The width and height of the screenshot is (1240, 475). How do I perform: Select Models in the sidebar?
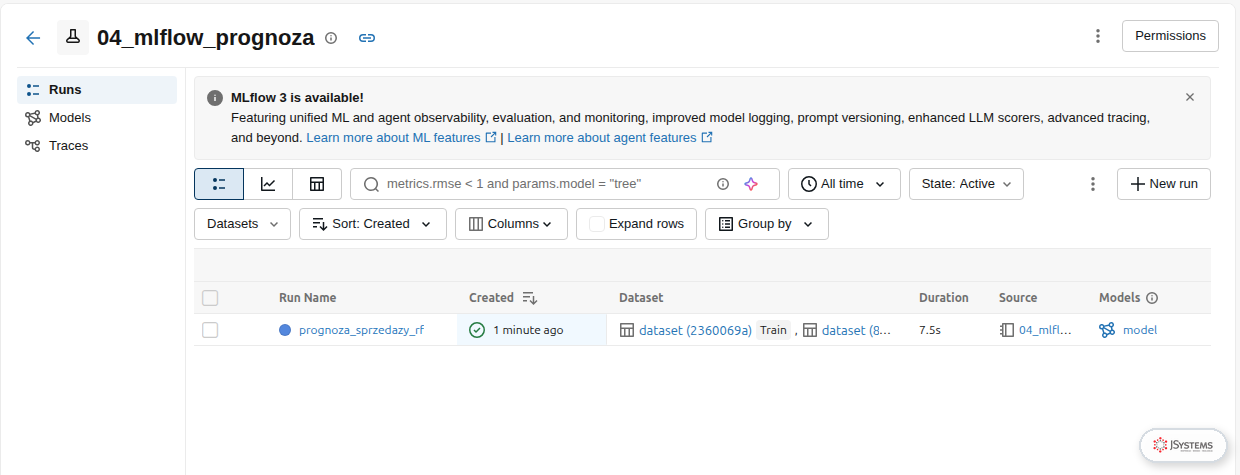pos(97,118)
